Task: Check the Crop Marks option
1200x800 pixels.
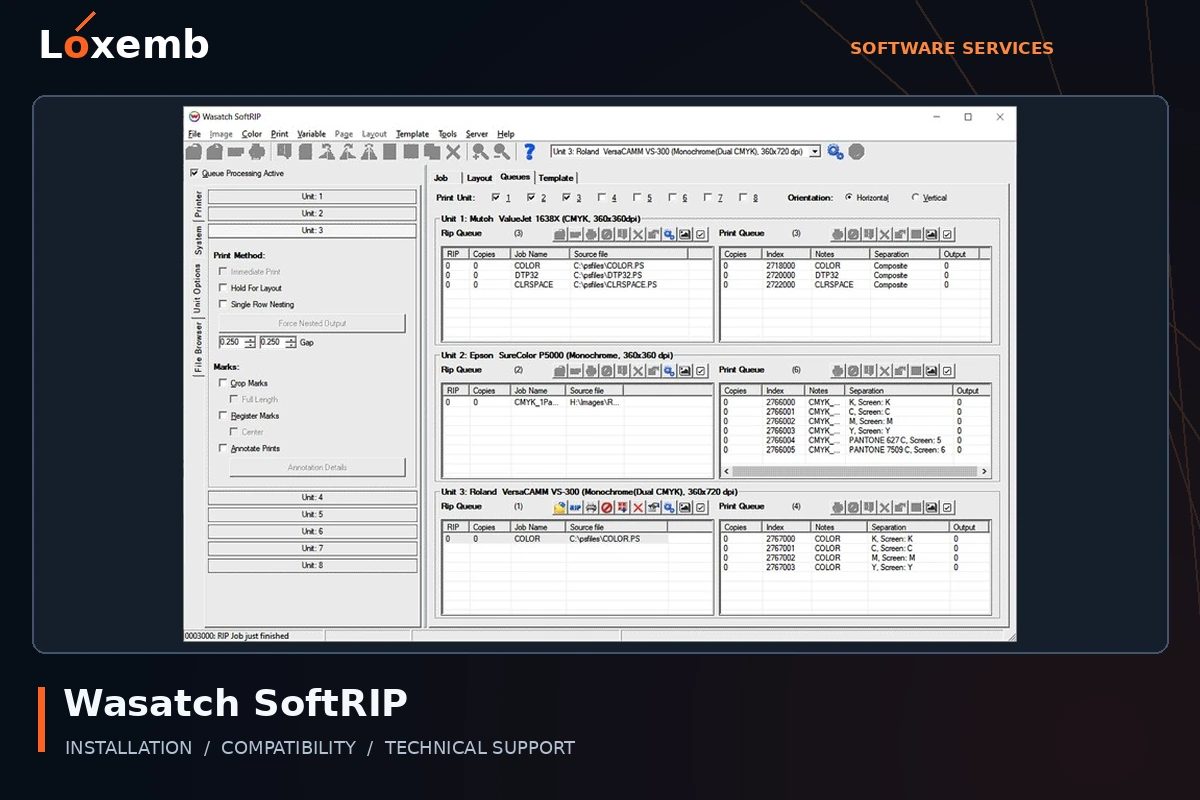Action: coord(223,383)
